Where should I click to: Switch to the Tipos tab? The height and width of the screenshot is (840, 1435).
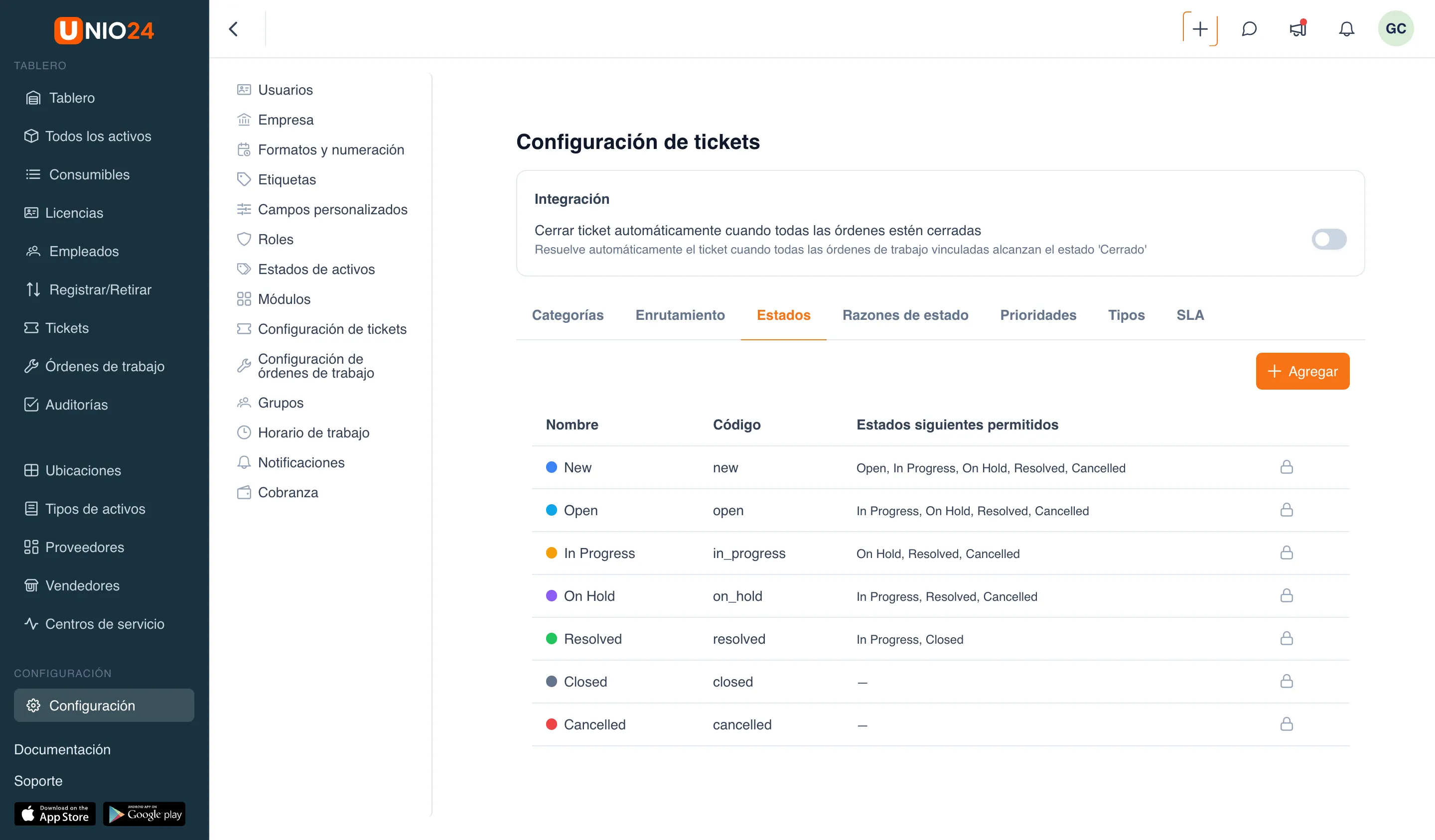coord(1126,315)
